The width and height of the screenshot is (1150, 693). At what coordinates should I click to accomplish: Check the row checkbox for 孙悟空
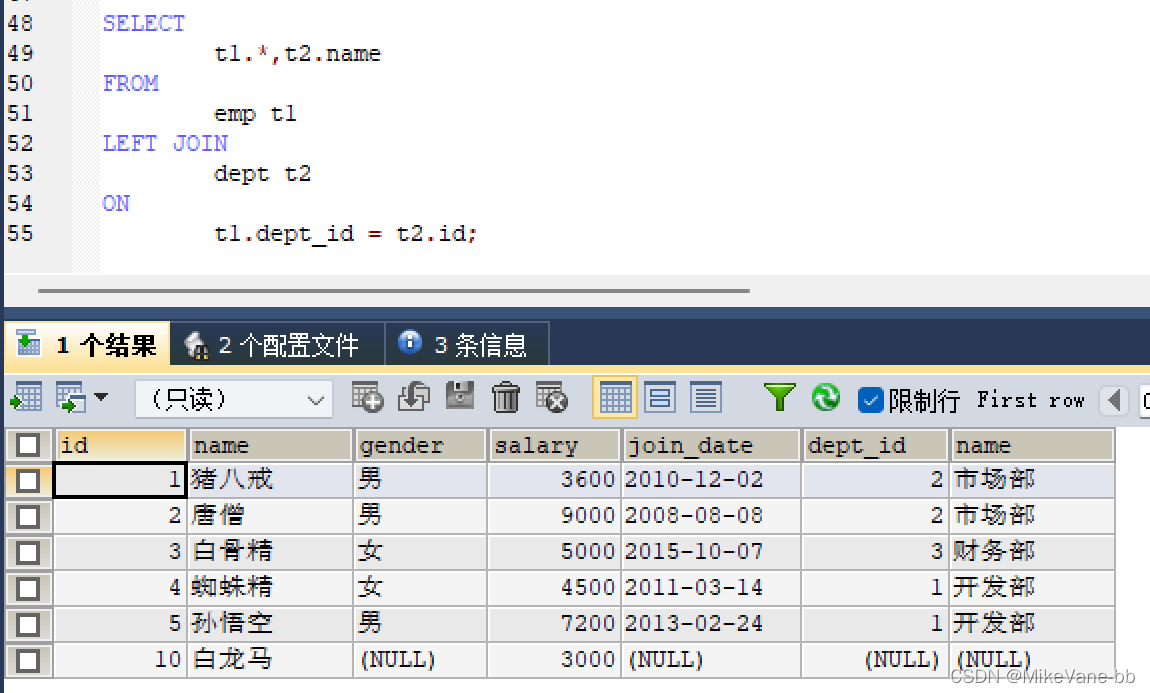pos(28,624)
